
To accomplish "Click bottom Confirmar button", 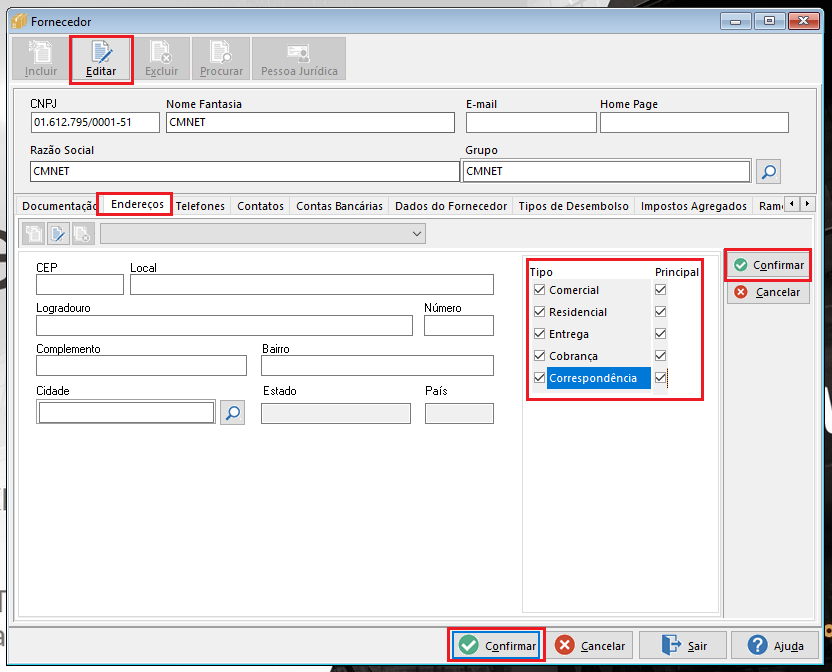I will pos(497,645).
